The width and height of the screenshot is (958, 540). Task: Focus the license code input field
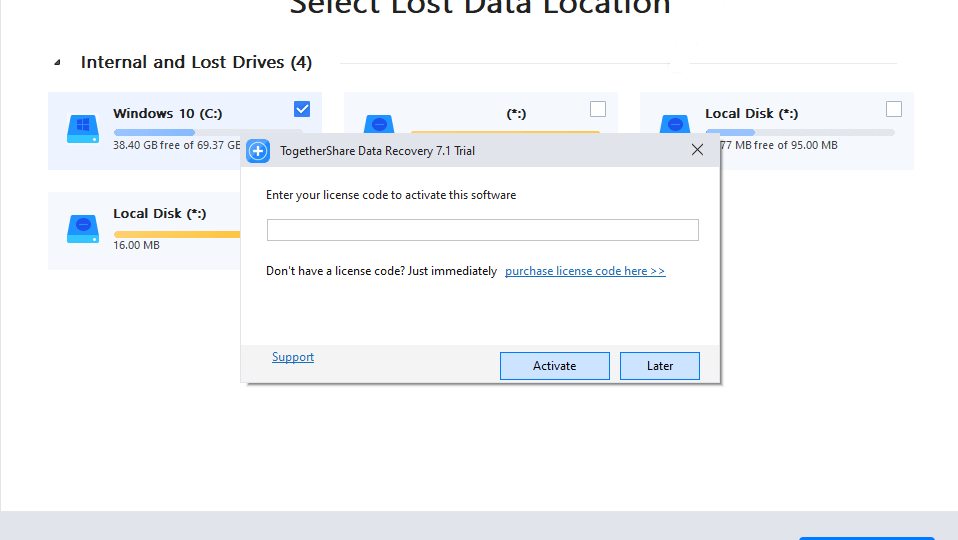[x=482, y=230]
